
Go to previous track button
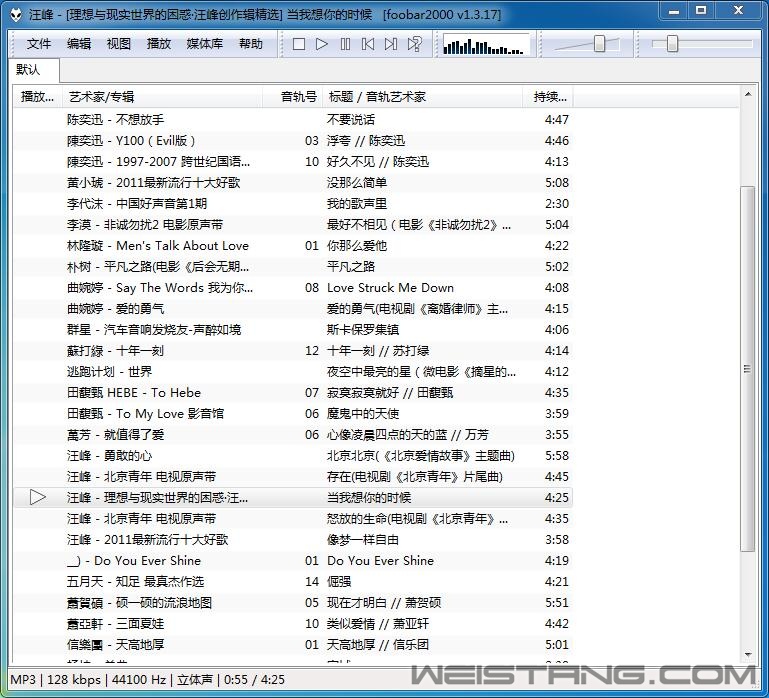click(x=368, y=44)
